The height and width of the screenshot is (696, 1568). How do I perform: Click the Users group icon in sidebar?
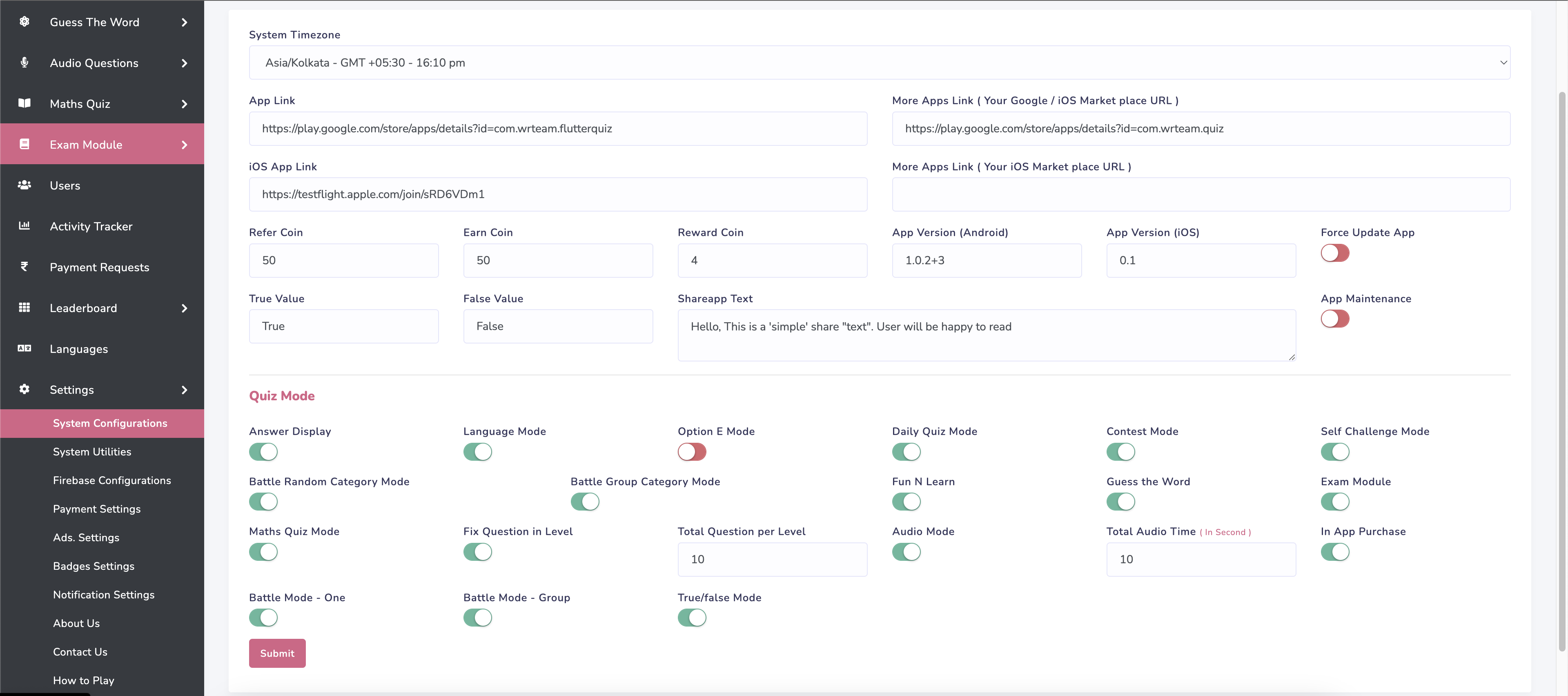pyautogui.click(x=24, y=185)
